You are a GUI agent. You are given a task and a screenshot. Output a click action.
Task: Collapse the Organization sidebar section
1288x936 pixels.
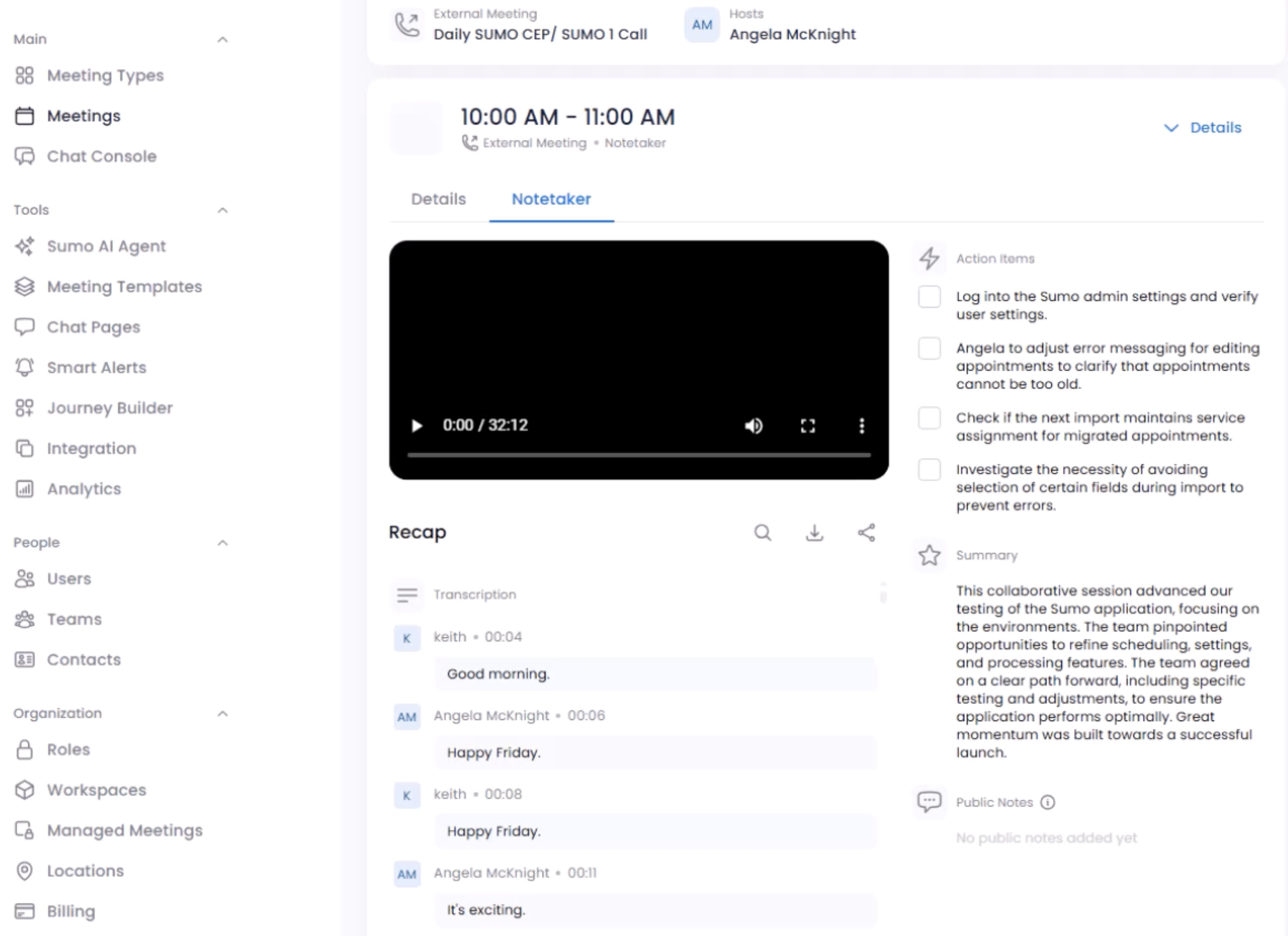[x=223, y=714]
